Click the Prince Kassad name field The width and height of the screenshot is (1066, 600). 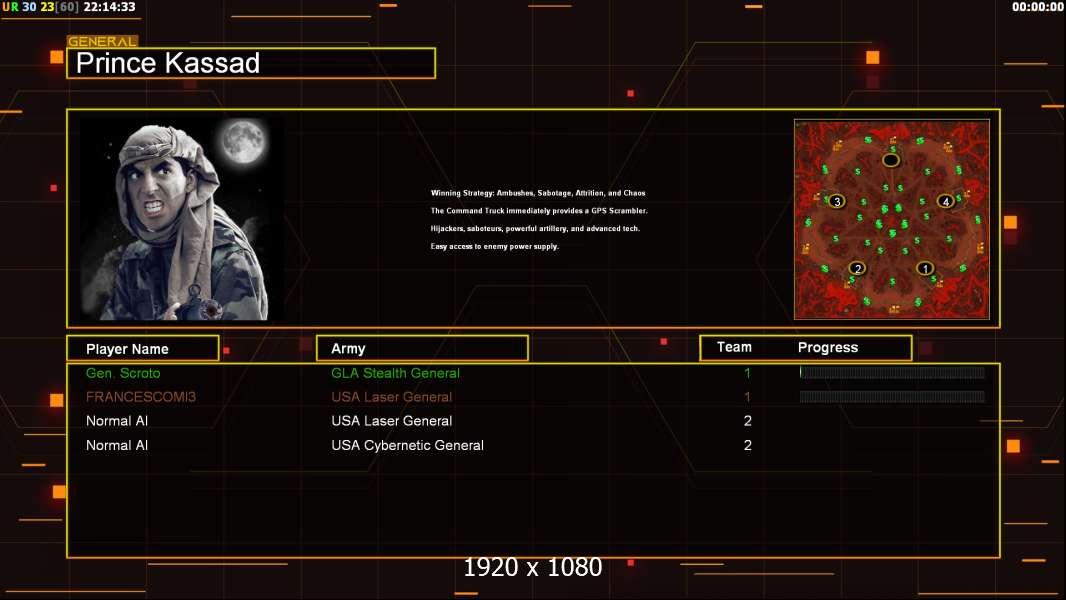(x=251, y=63)
